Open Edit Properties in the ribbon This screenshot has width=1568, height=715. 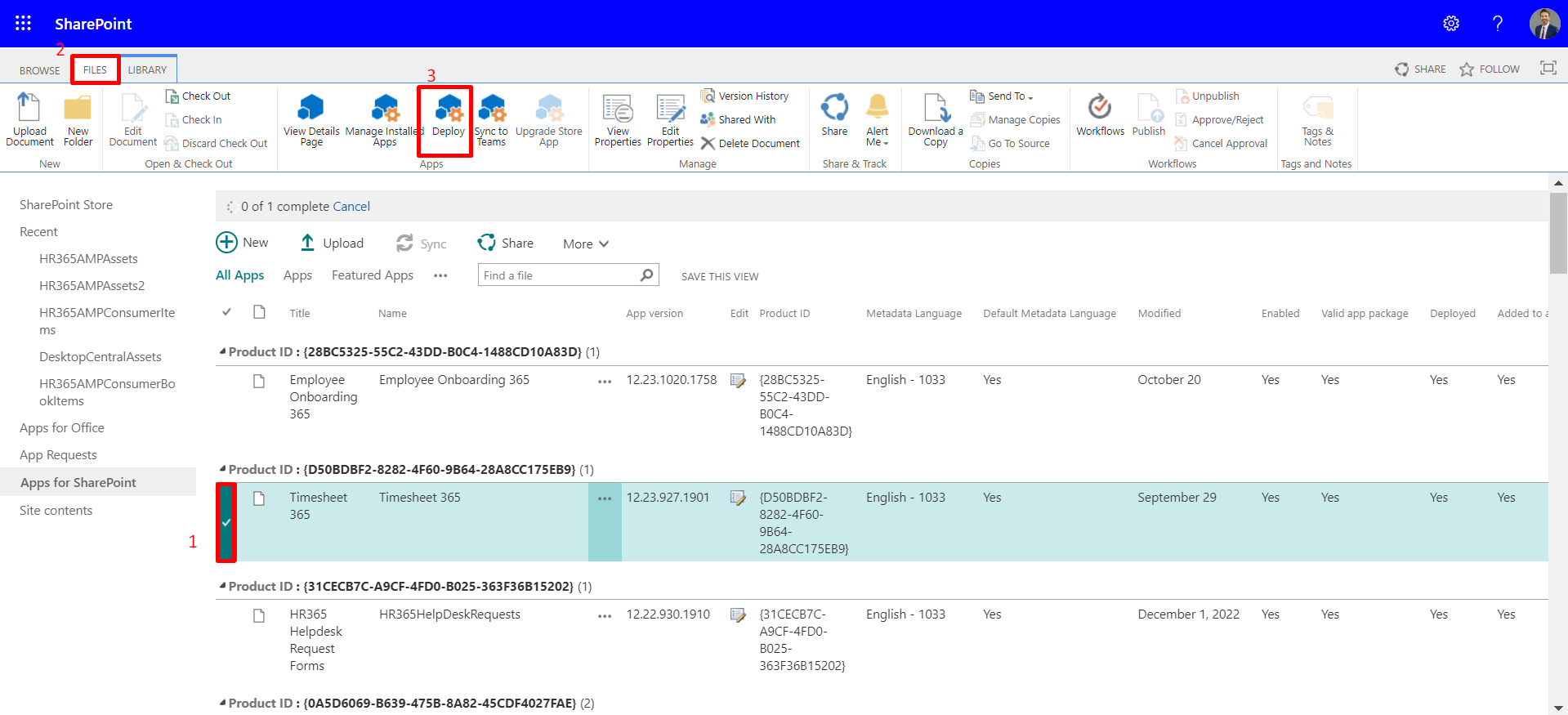[x=670, y=120]
